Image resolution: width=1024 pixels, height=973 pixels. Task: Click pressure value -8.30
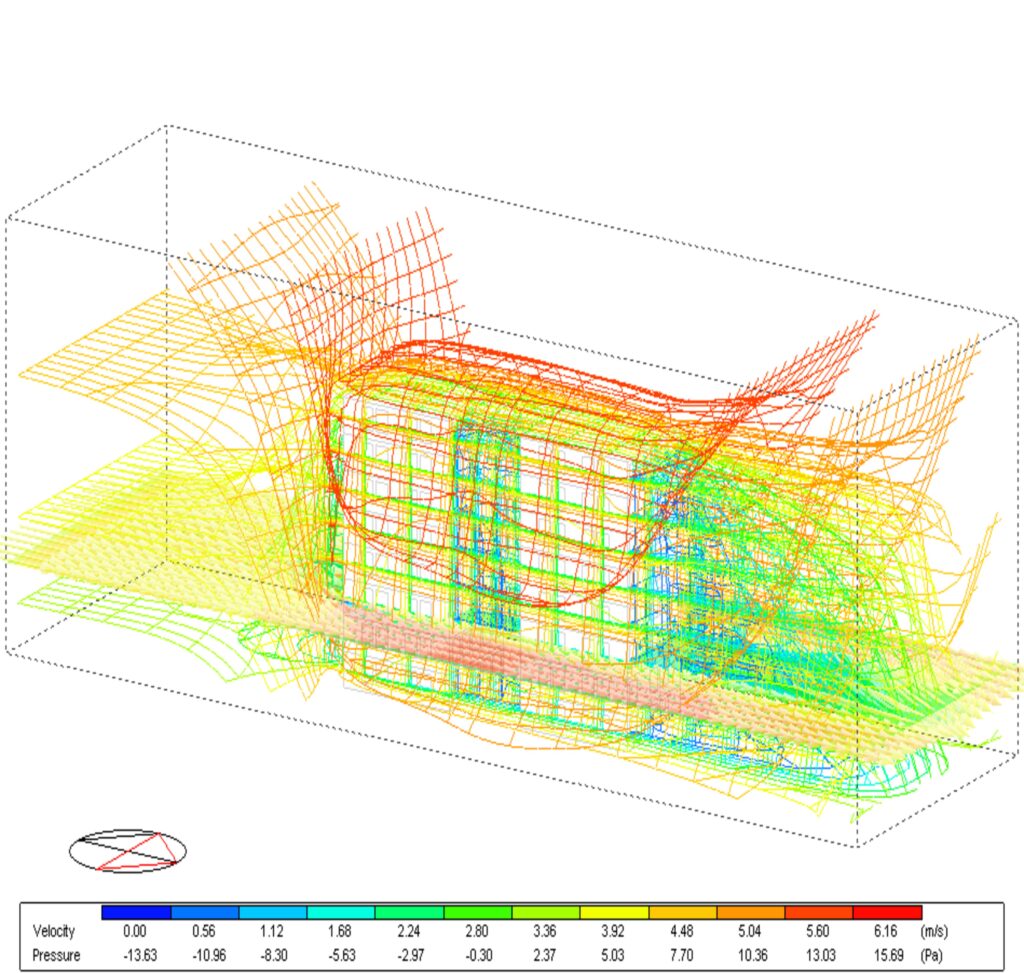coord(274,955)
